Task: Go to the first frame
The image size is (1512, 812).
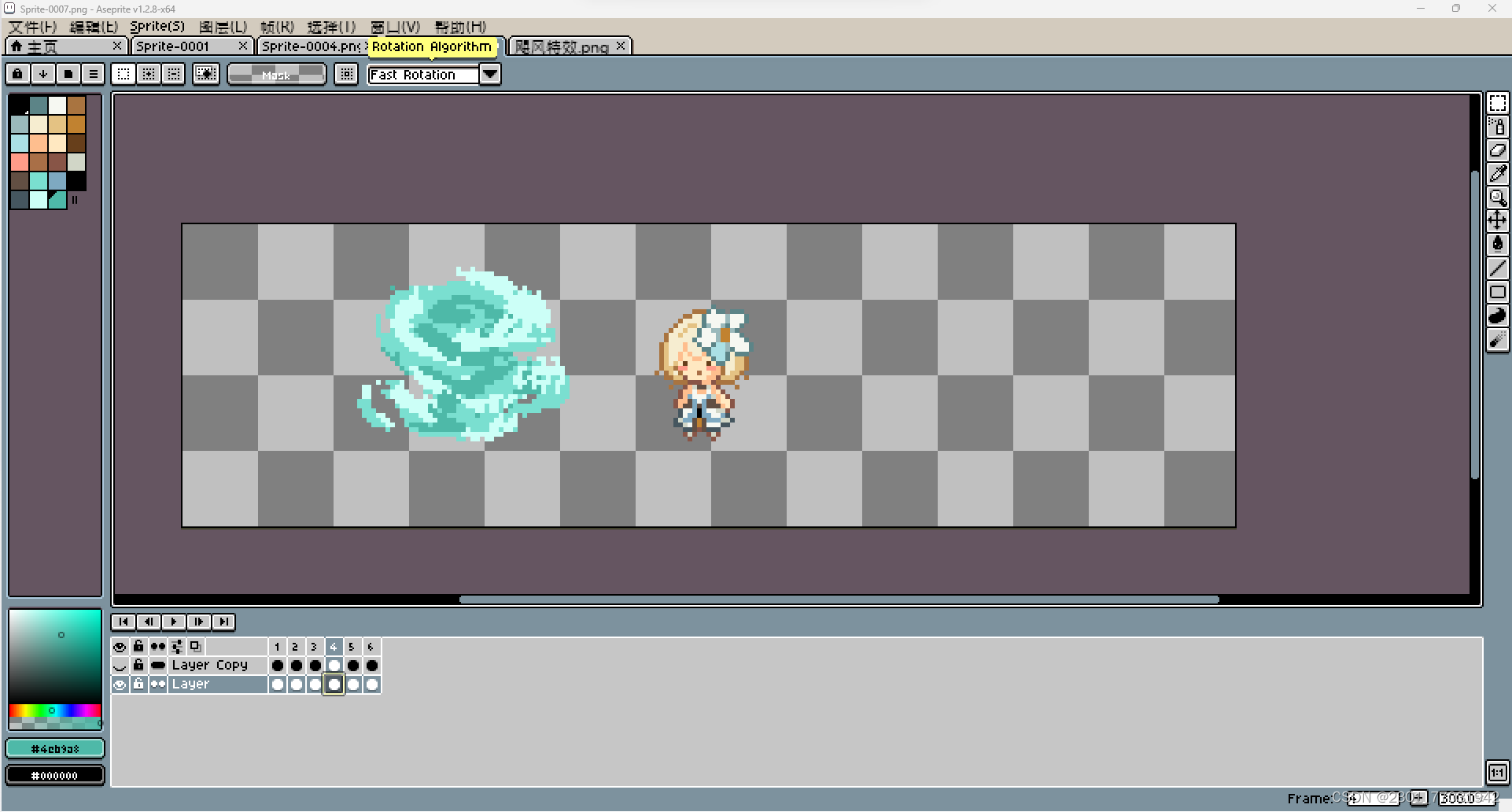Action: (124, 622)
